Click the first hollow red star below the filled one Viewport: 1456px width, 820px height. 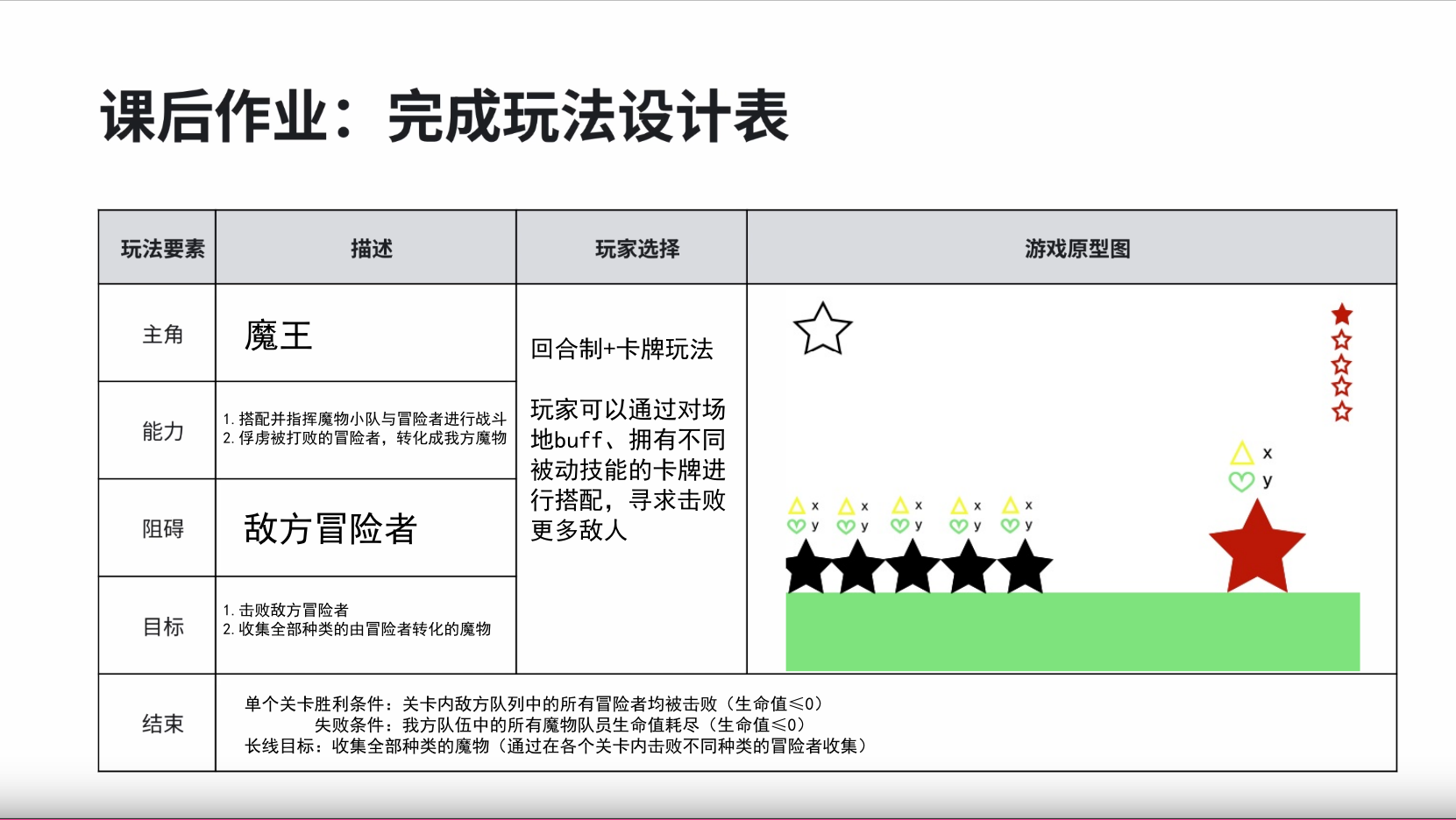[x=1341, y=337]
